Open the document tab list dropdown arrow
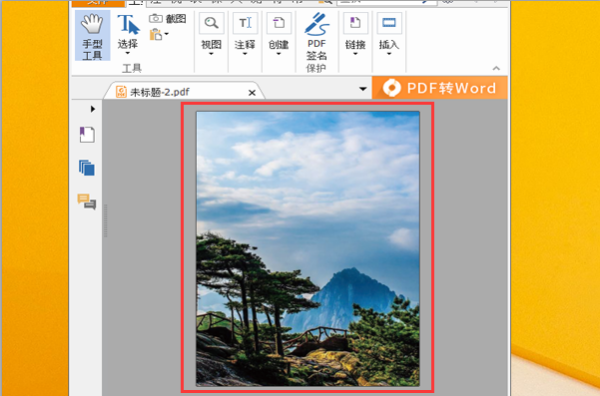The width and height of the screenshot is (600, 396). (363, 89)
